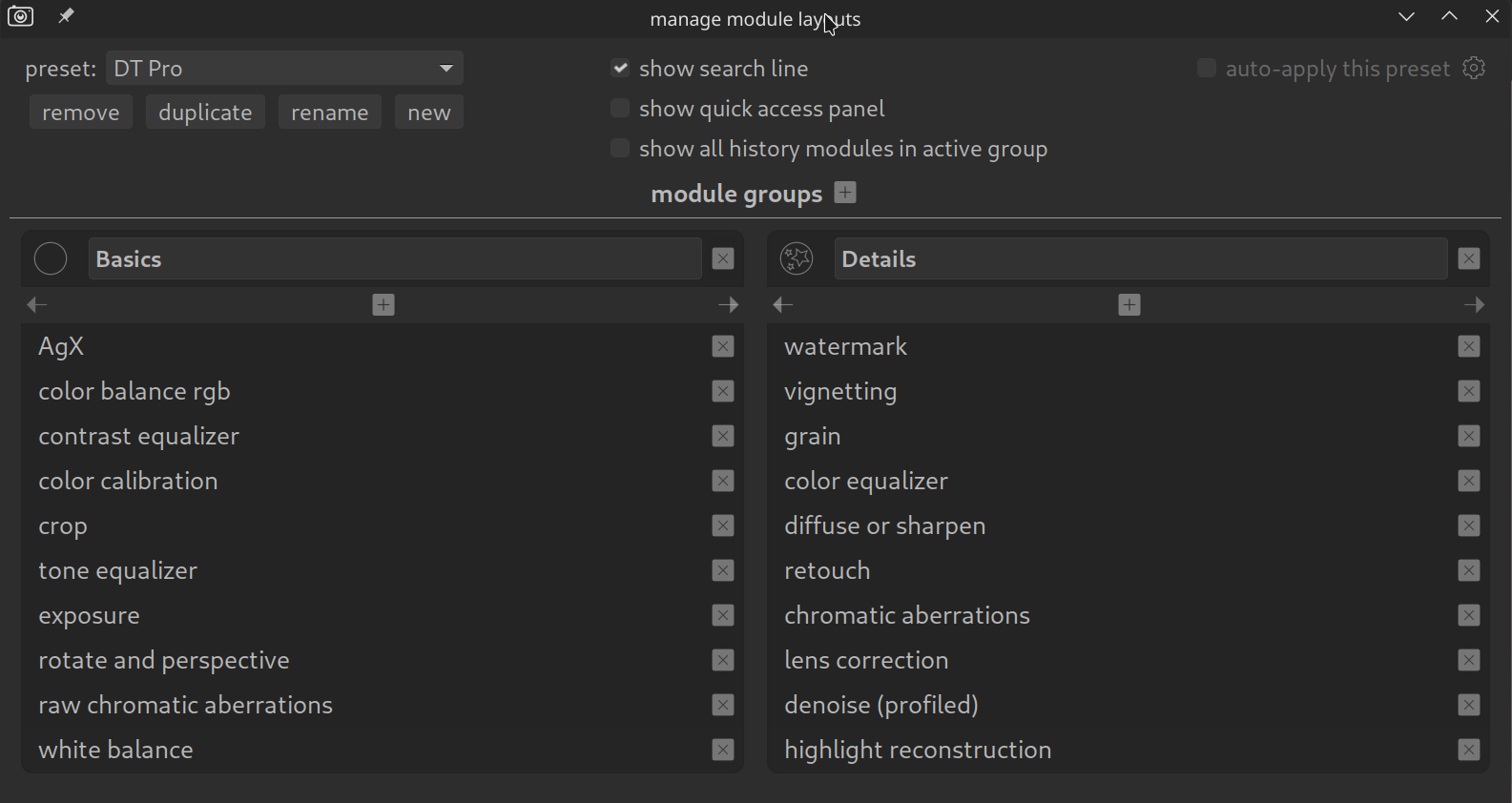
Task: Click the duplicate preset button
Action: (x=205, y=113)
